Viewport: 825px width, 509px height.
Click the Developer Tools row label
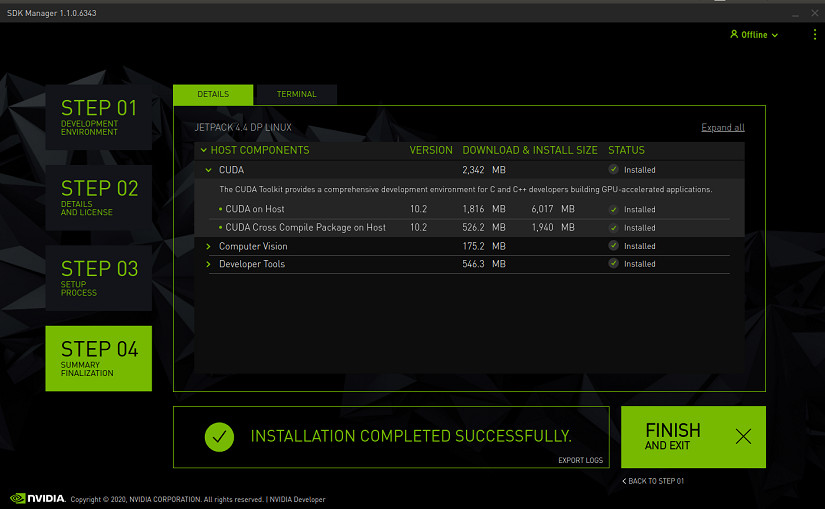point(252,264)
